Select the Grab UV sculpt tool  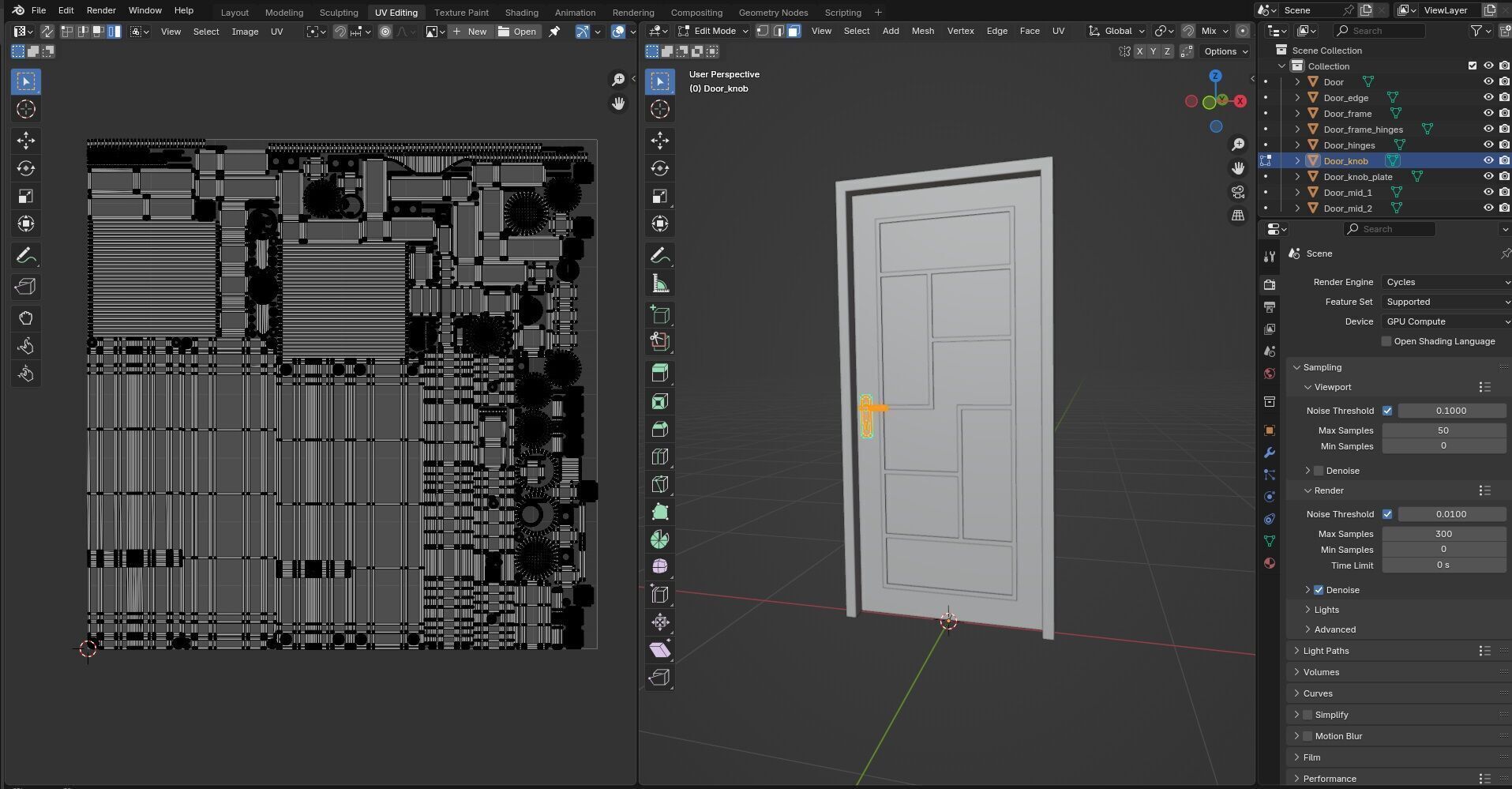pyautogui.click(x=26, y=318)
